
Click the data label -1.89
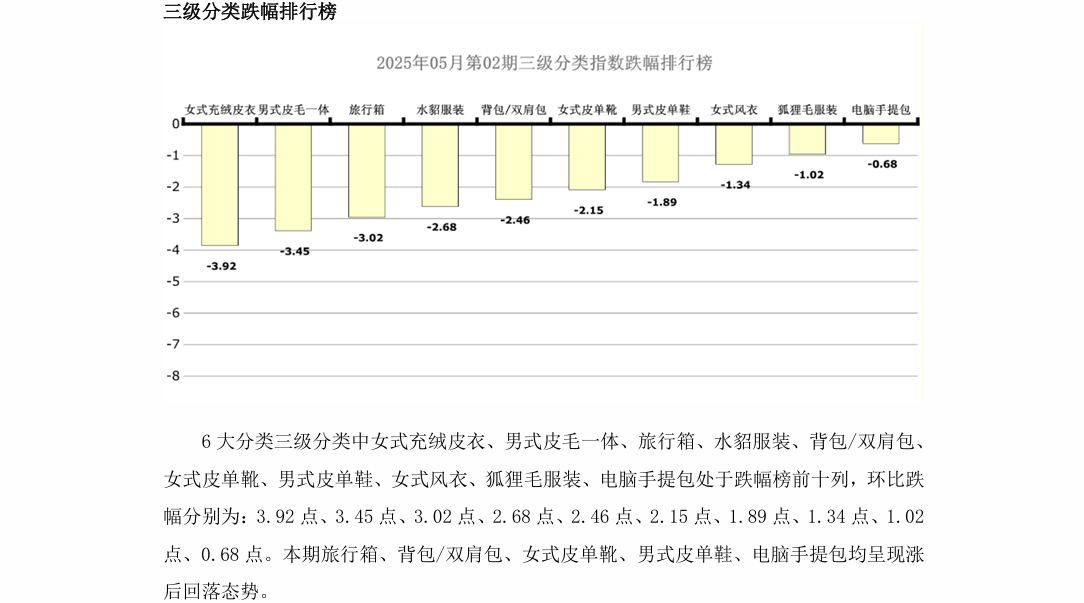click(662, 203)
